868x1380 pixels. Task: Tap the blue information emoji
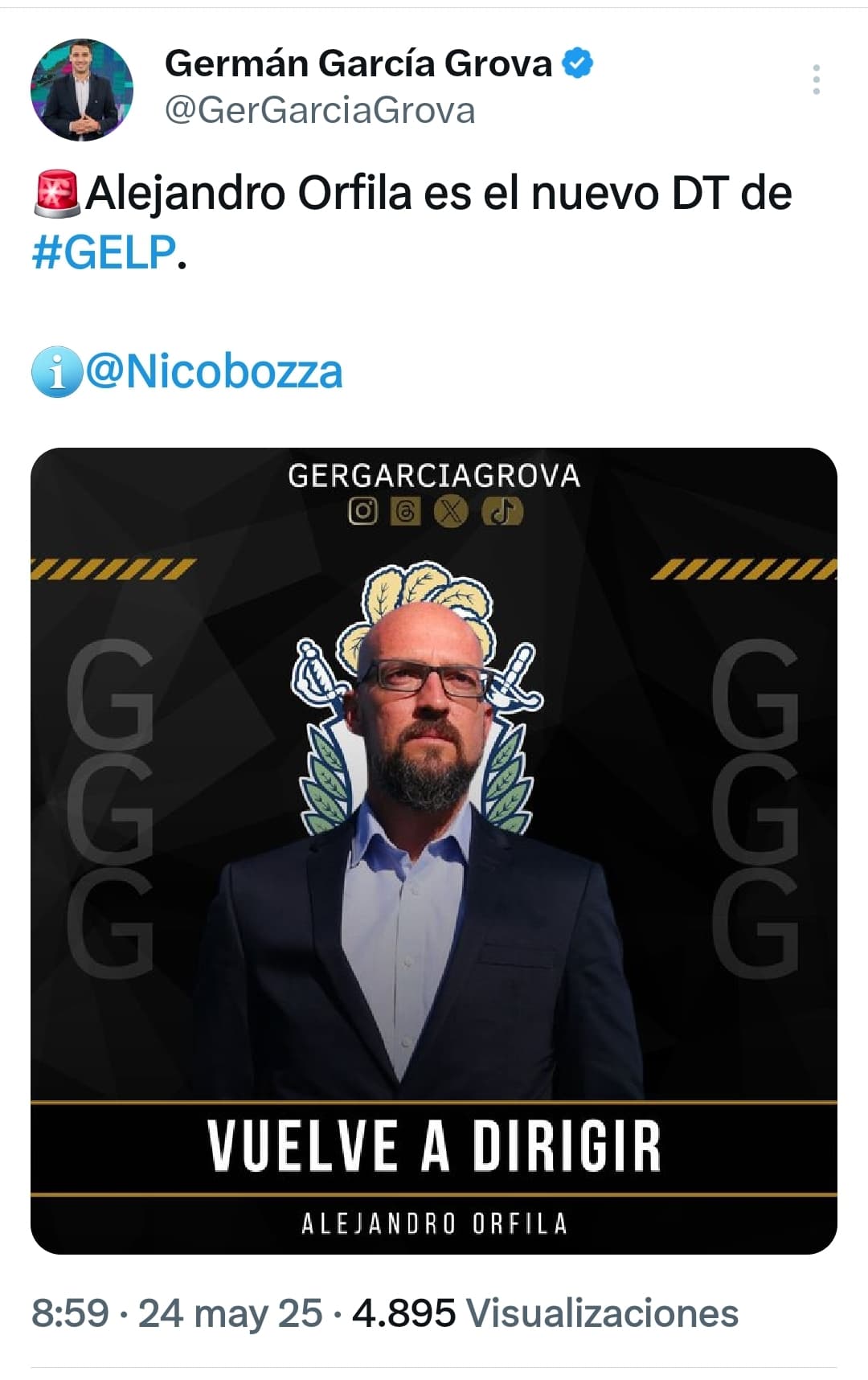tap(56, 372)
